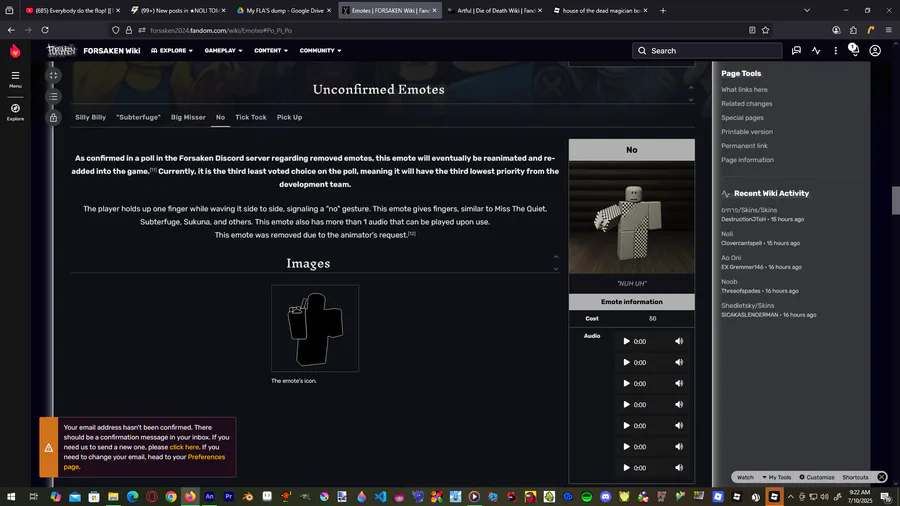This screenshot has height=506, width=900.
Task: Open the more options three-dot menu
Action: point(835,50)
